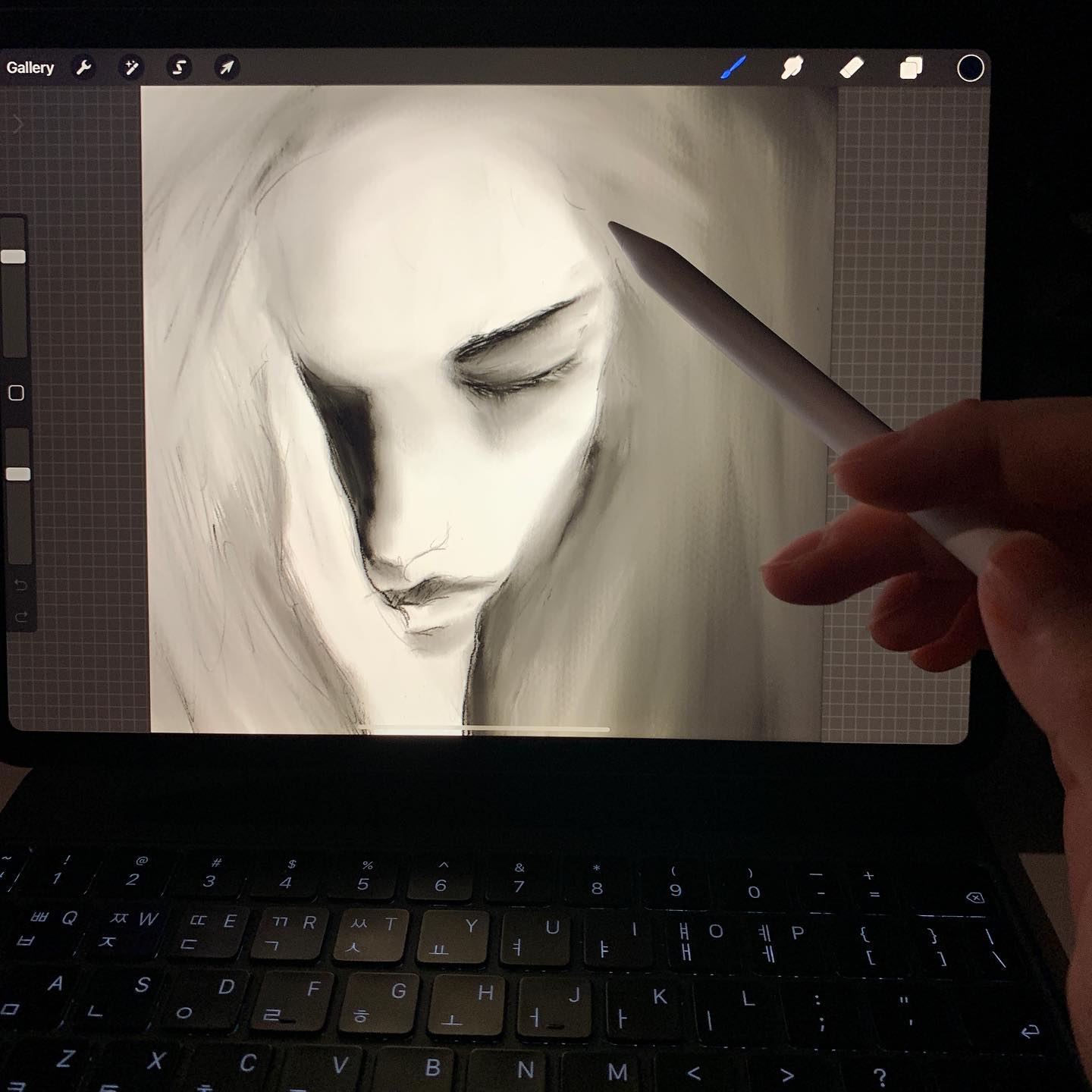This screenshot has height=1092, width=1092.
Task: Select the Eraser tool
Action: (852, 68)
